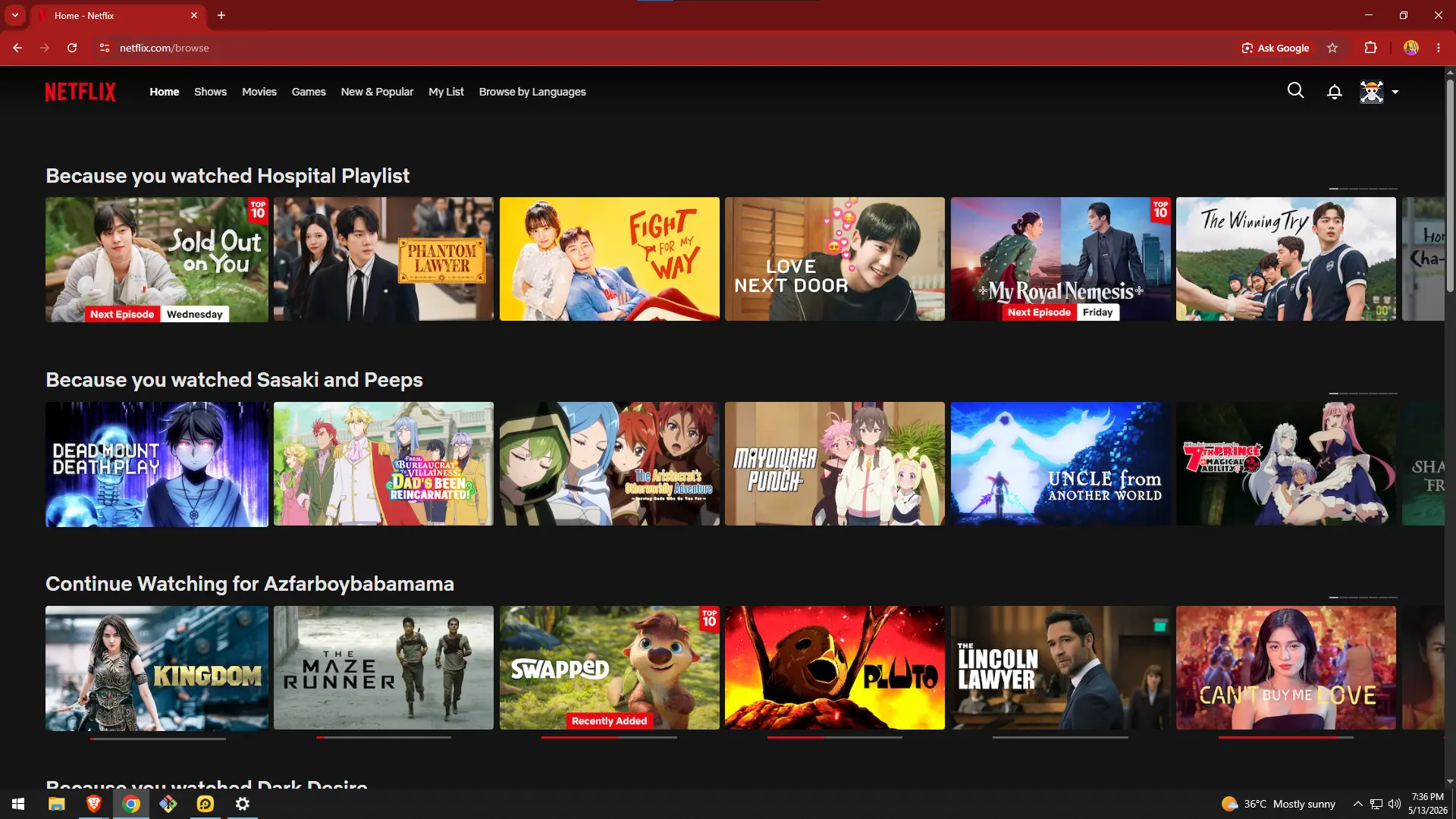Open File Explorer from the taskbar
Image resolution: width=1456 pixels, height=819 pixels.
coord(57,804)
